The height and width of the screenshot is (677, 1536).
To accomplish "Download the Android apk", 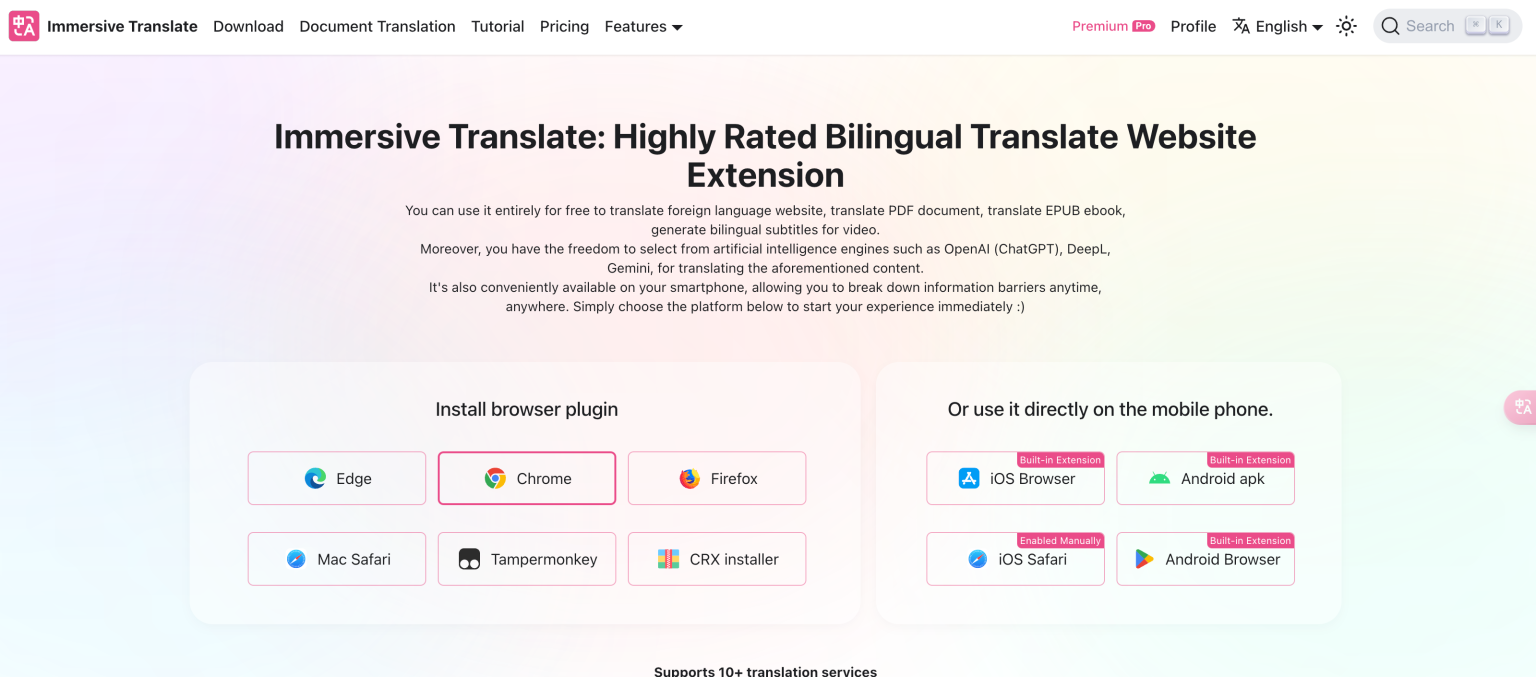I will pyautogui.click(x=1205, y=478).
